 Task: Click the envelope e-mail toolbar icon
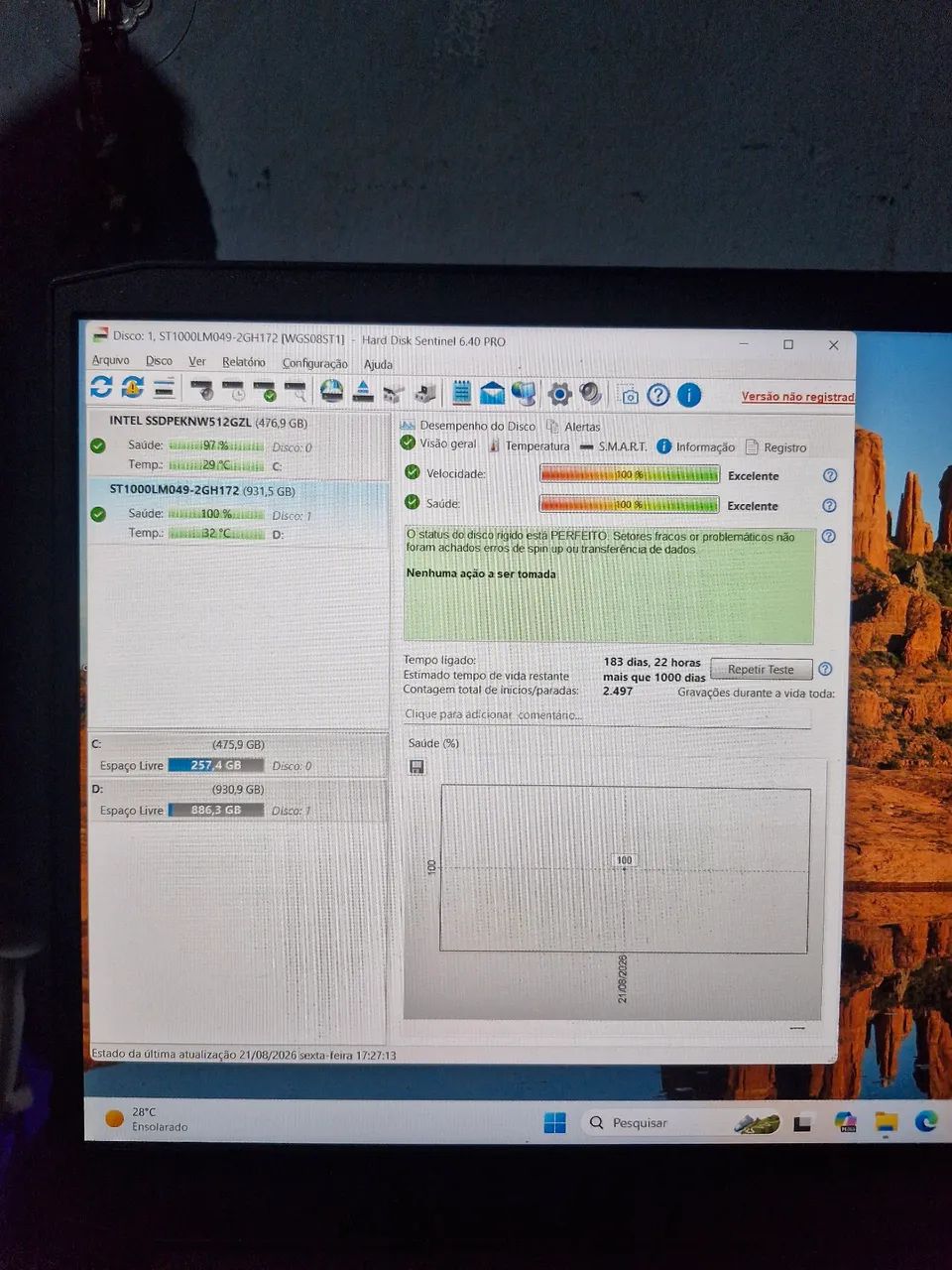tap(492, 394)
